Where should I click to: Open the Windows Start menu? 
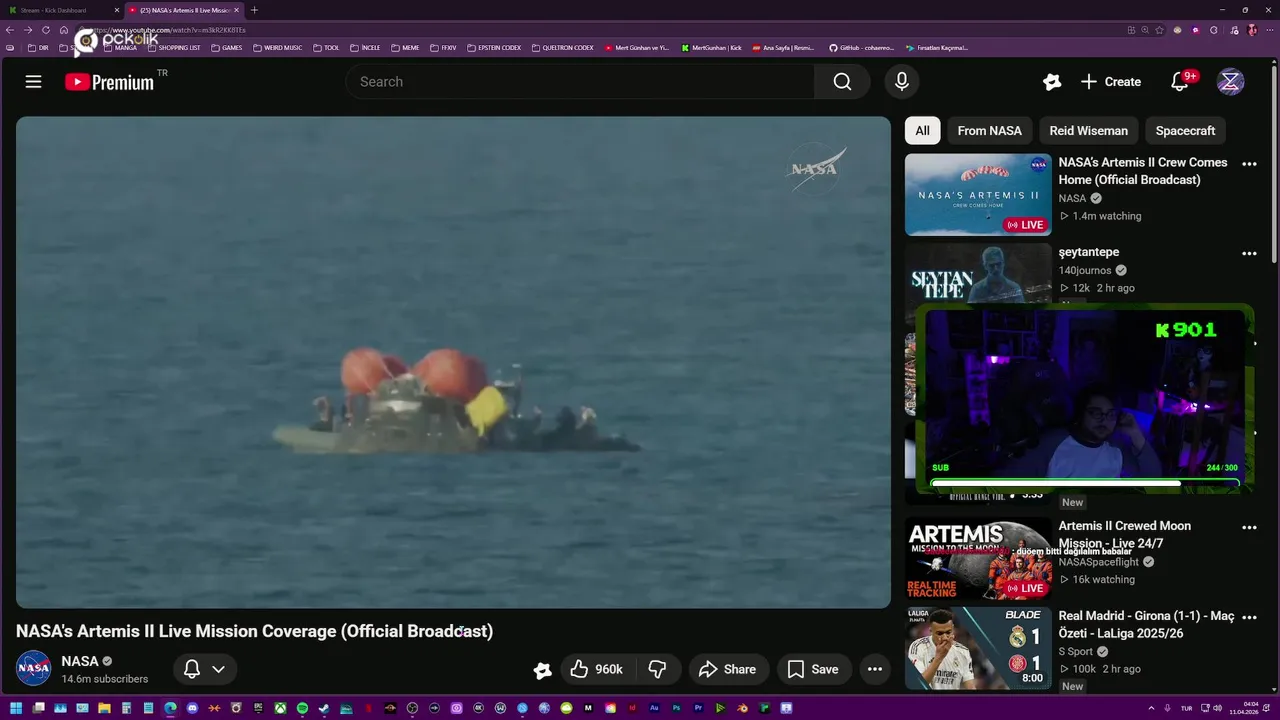[x=16, y=709]
